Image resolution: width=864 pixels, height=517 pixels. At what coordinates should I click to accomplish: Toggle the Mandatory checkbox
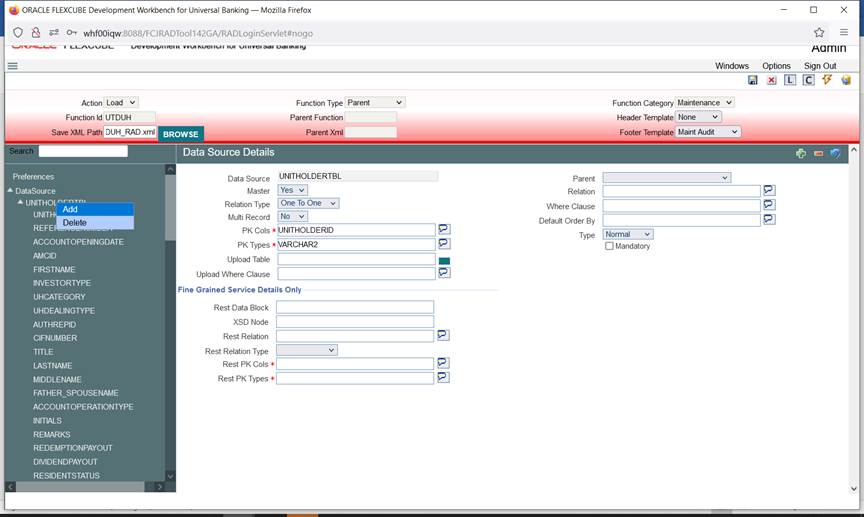click(609, 246)
